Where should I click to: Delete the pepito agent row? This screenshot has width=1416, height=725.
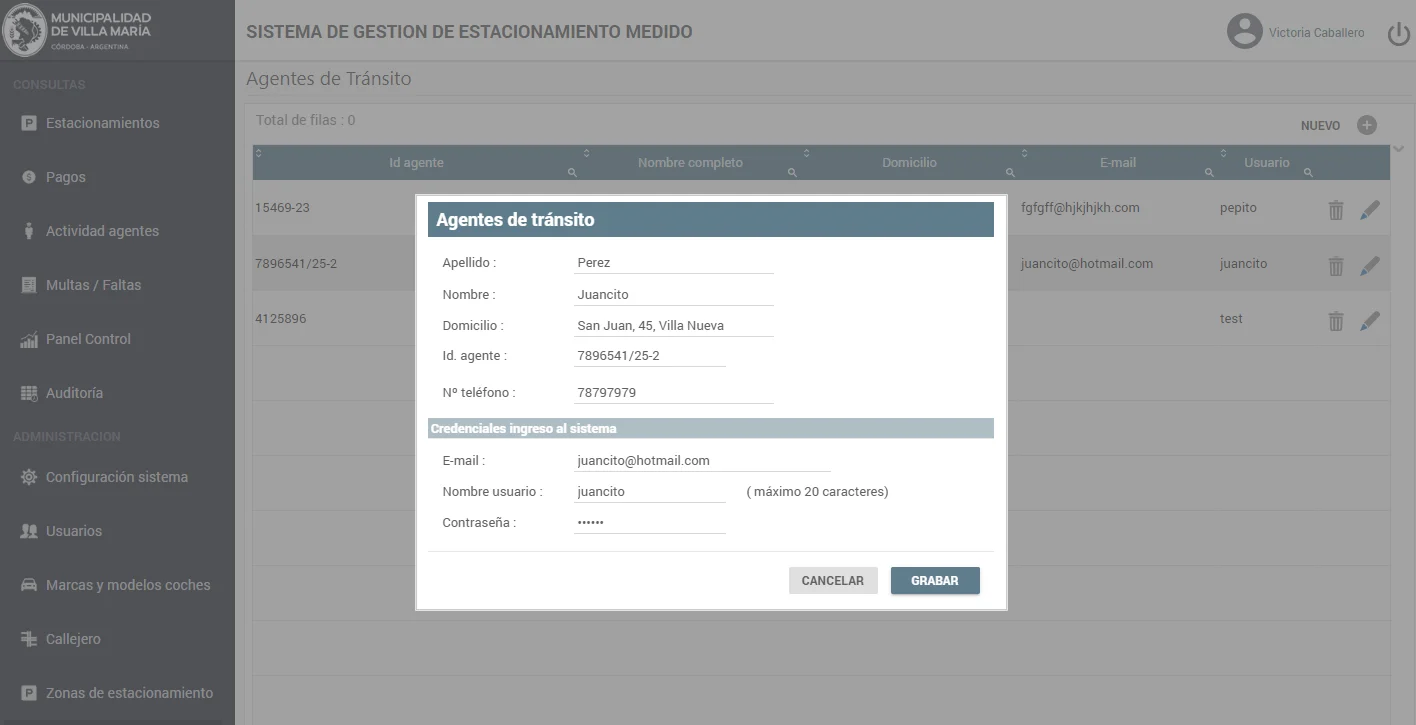coord(1335,210)
